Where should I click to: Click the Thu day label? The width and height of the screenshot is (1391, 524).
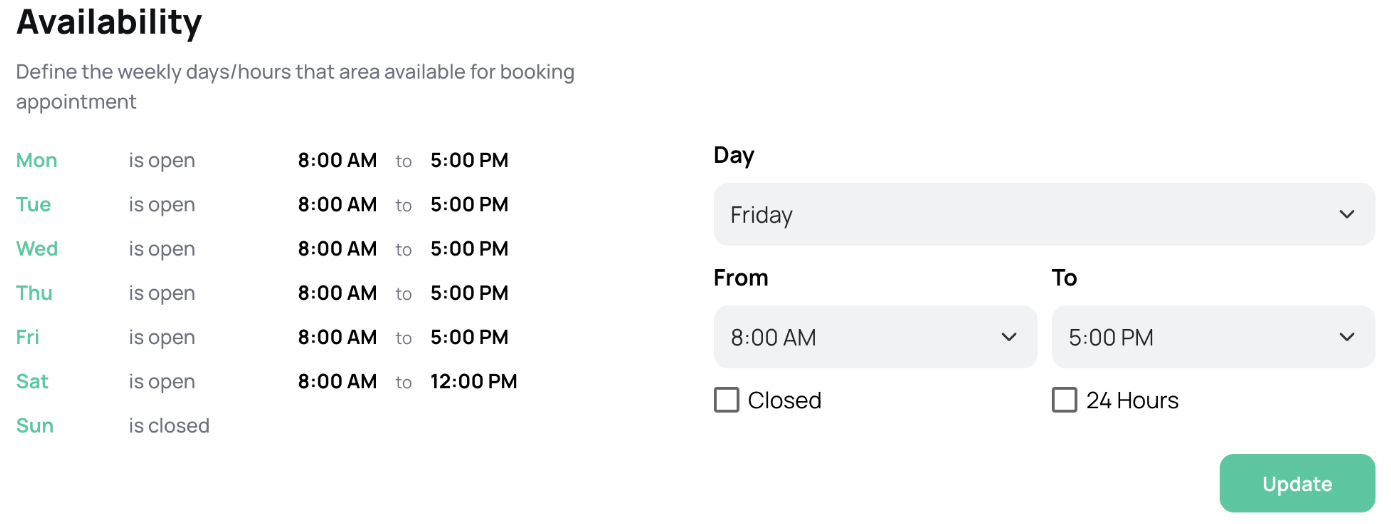tap(34, 293)
